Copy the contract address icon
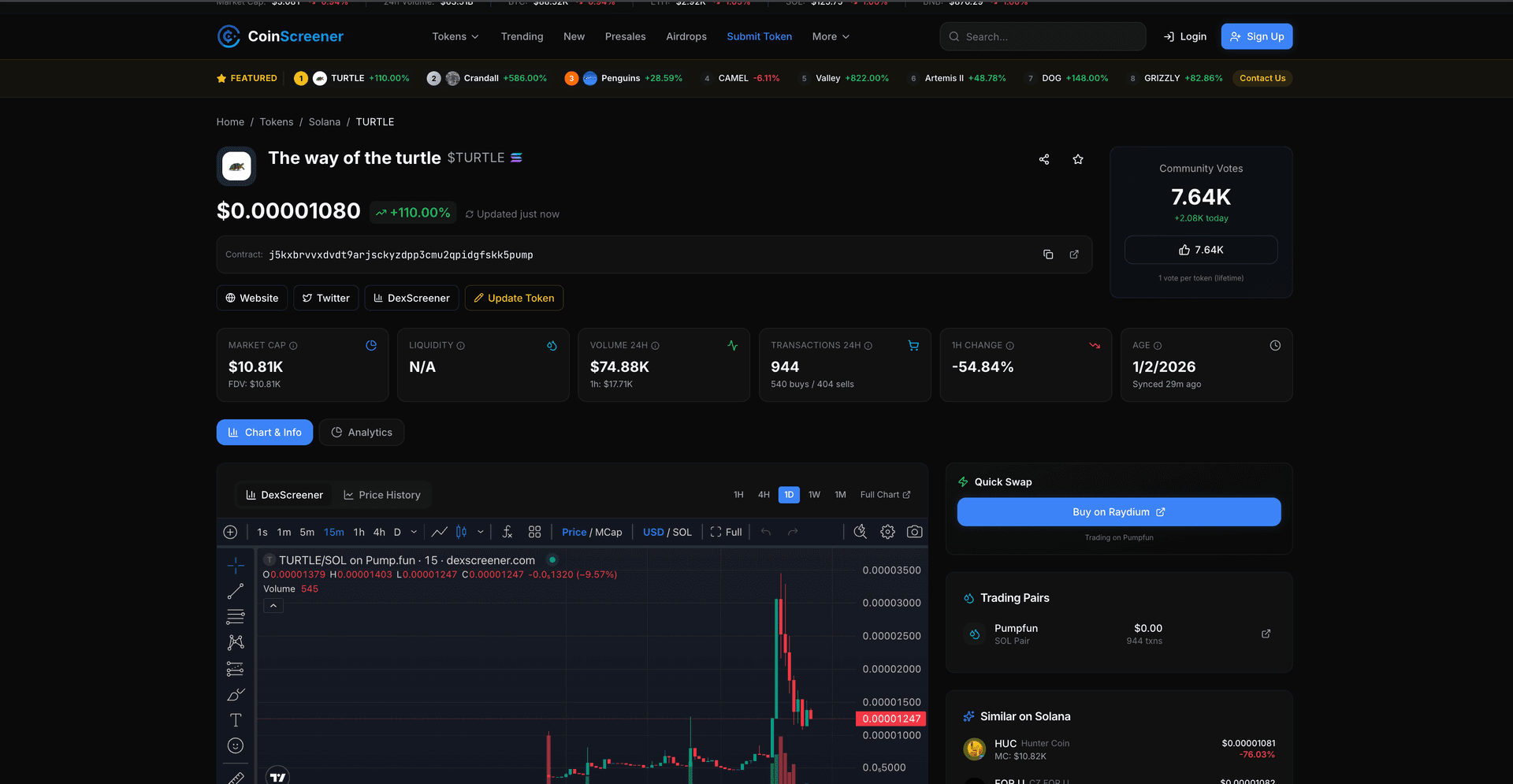The width and height of the screenshot is (1513, 784). [1048, 255]
